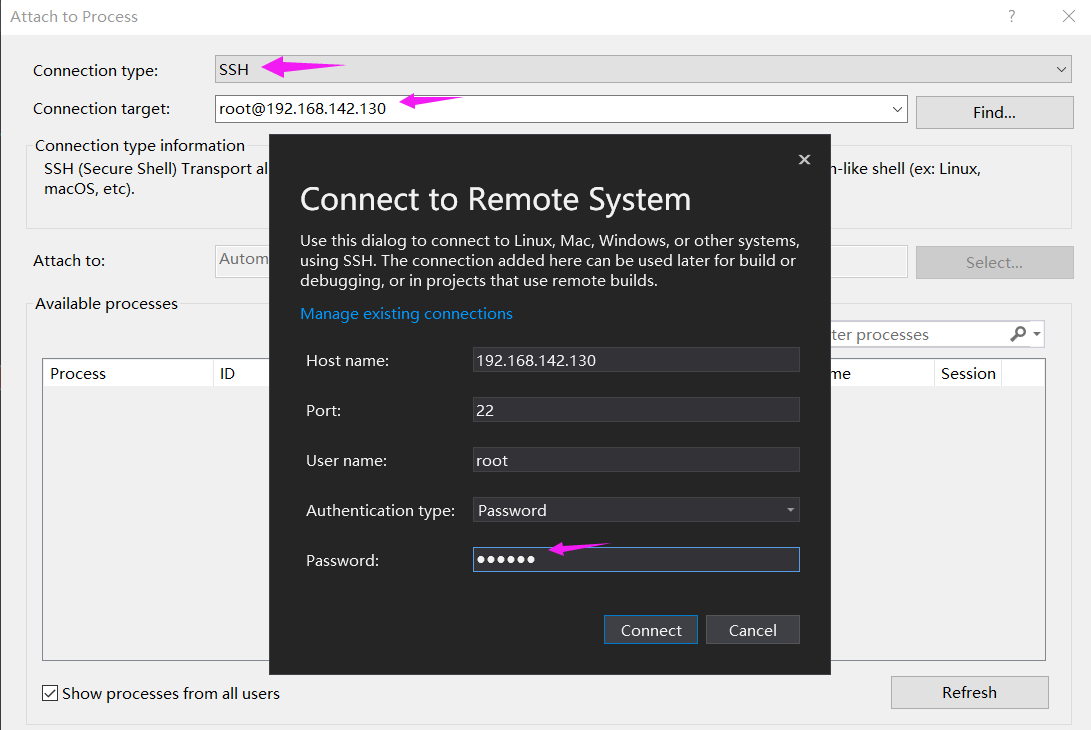Refresh the available processes list
The width and height of the screenshot is (1091, 730).
969,692
